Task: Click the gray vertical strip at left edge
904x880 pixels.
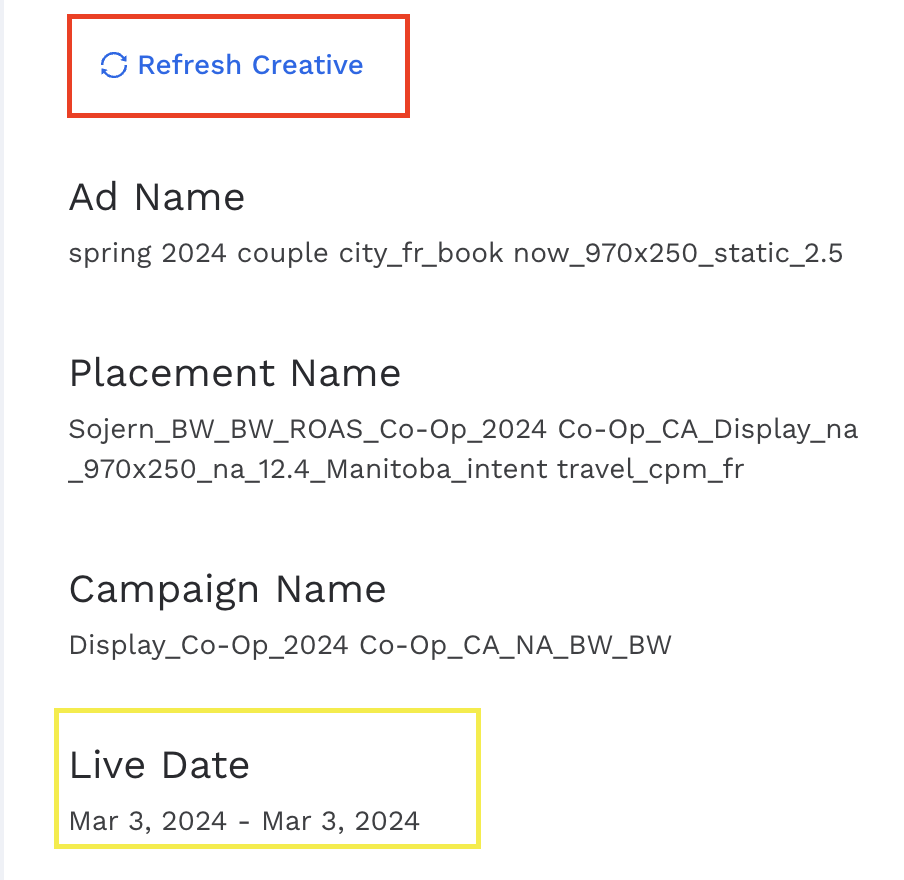Action: [x=3, y=440]
